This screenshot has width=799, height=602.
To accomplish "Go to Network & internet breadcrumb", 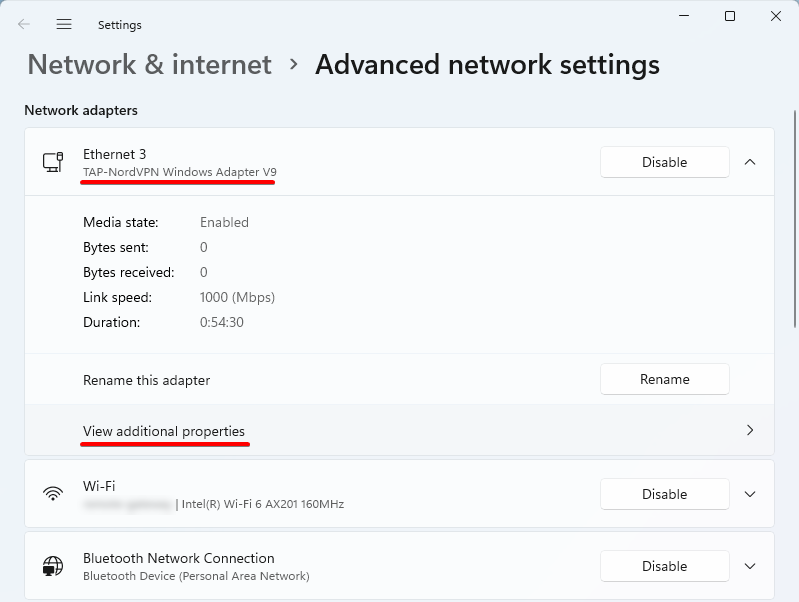I will coord(149,65).
